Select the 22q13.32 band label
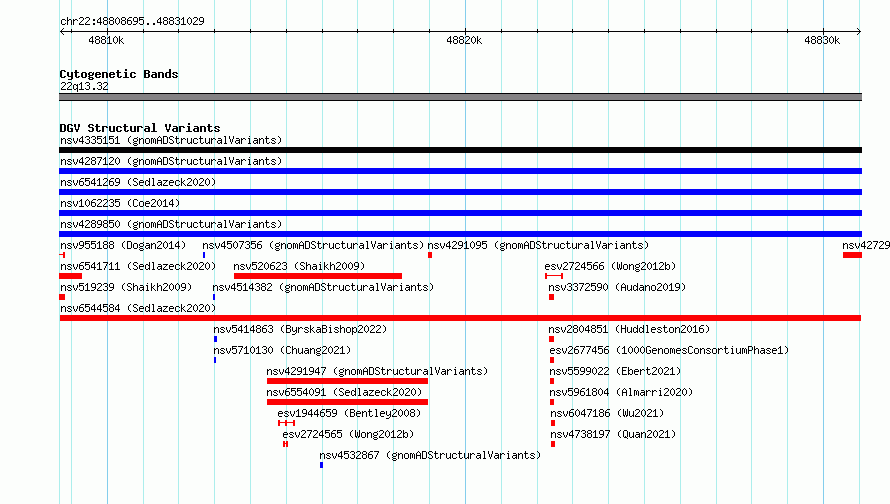This screenshot has height=504, width=890. [x=84, y=86]
